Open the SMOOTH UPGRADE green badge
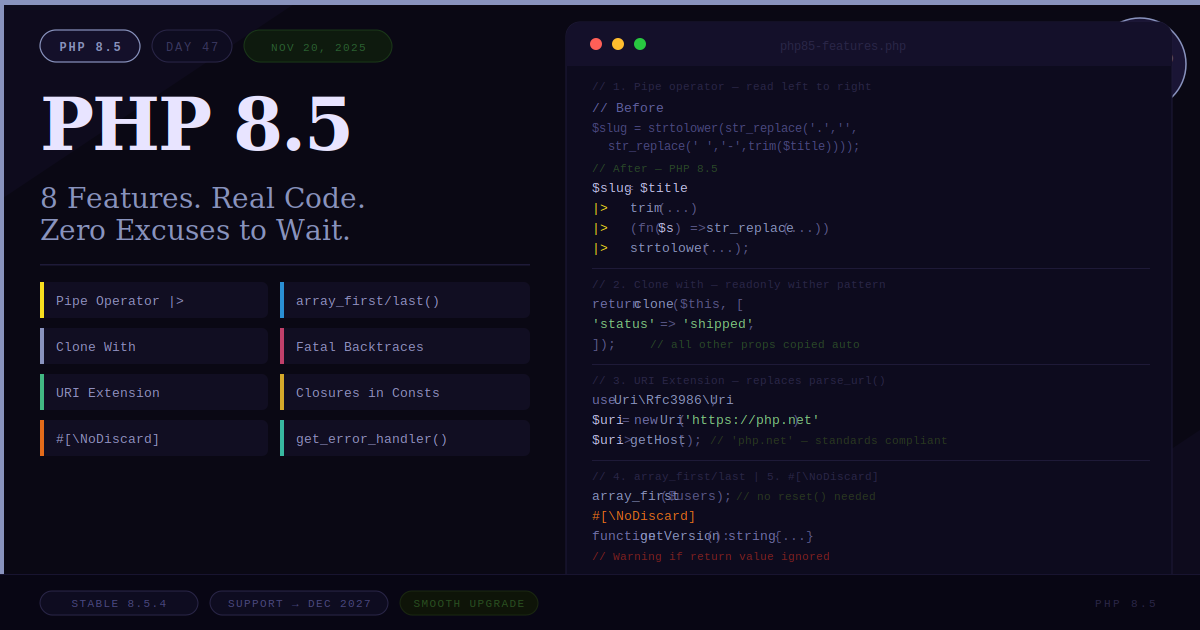Image resolution: width=1200 pixels, height=630 pixels. 468,603
